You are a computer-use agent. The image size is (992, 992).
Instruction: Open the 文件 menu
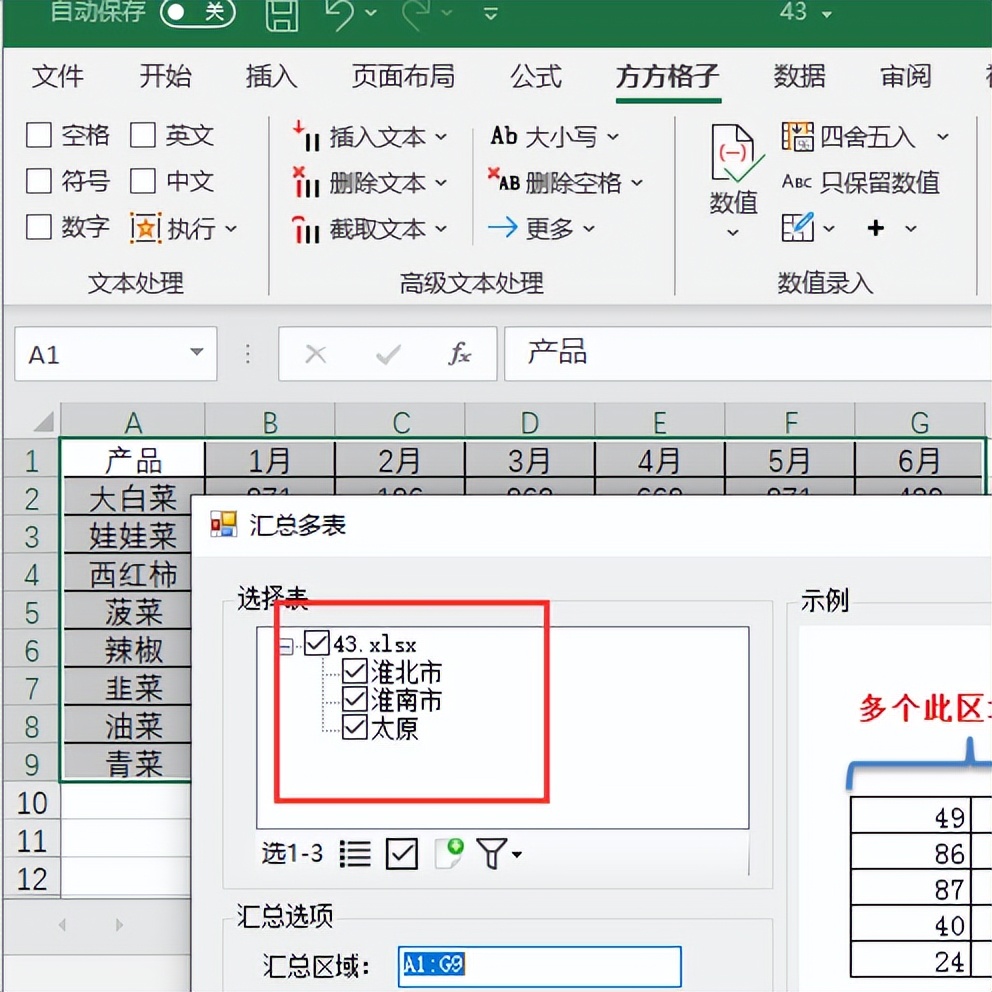58,77
